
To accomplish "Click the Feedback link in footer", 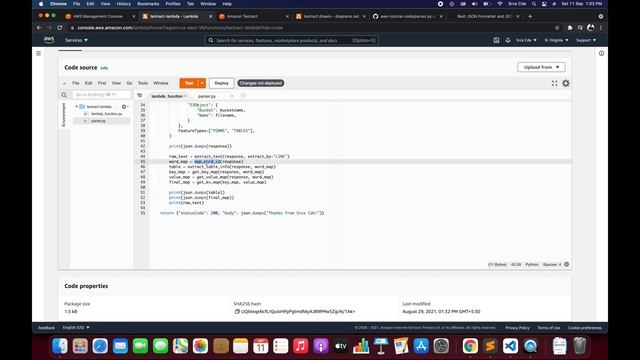I will click(47, 328).
